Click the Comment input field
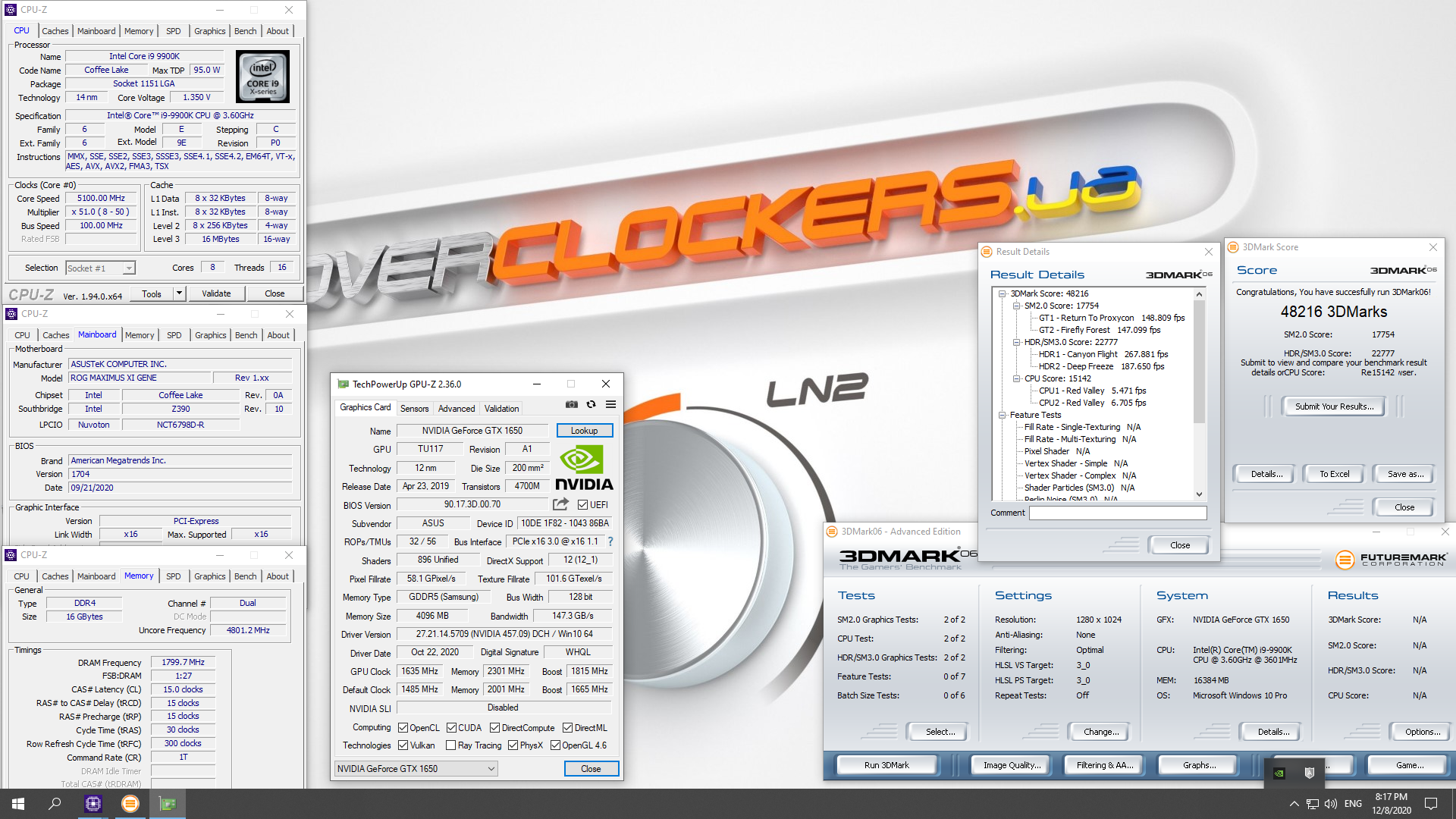This screenshot has width=1456, height=819. point(1117,513)
